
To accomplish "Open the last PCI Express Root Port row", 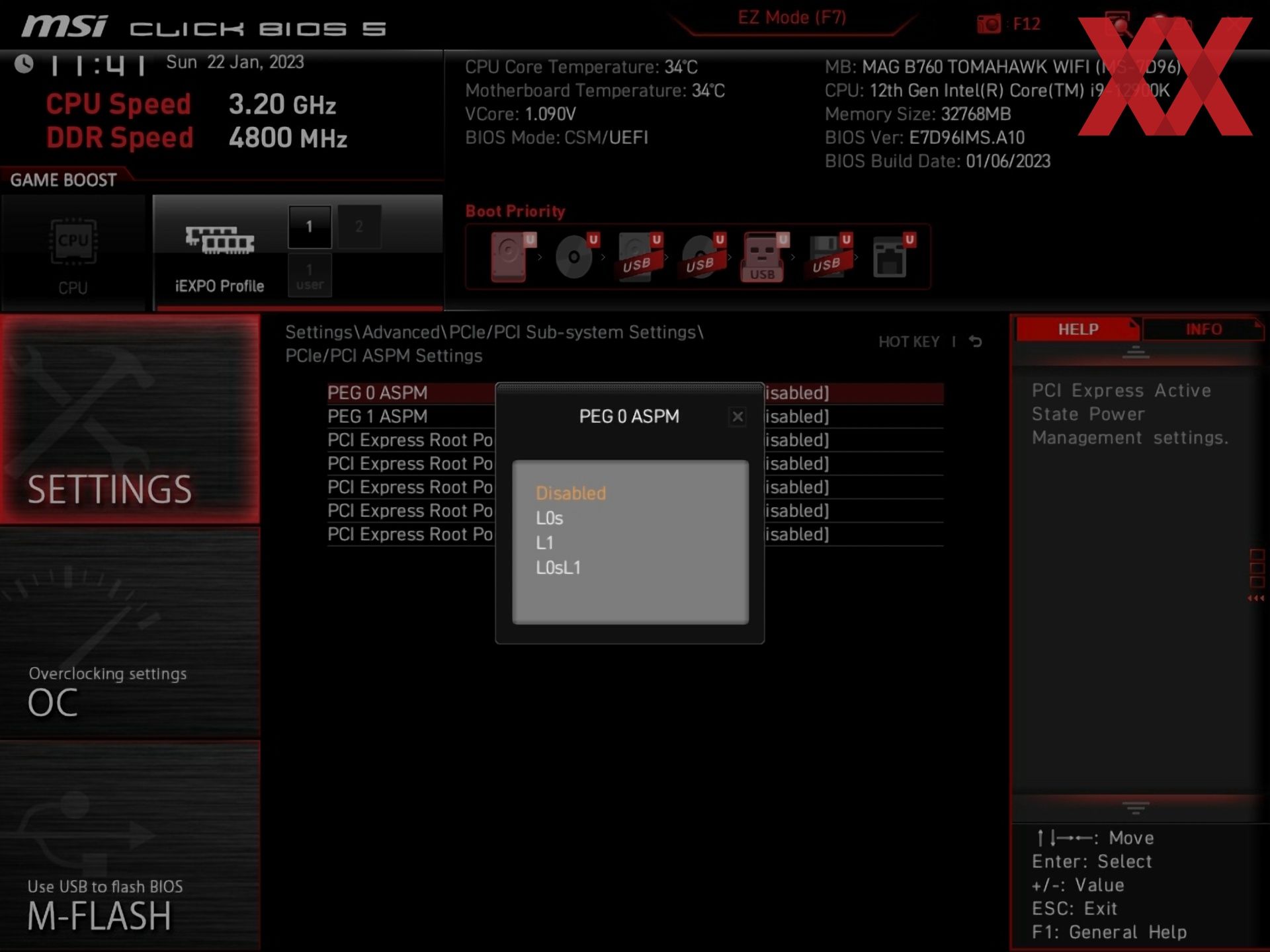I will pos(635,535).
